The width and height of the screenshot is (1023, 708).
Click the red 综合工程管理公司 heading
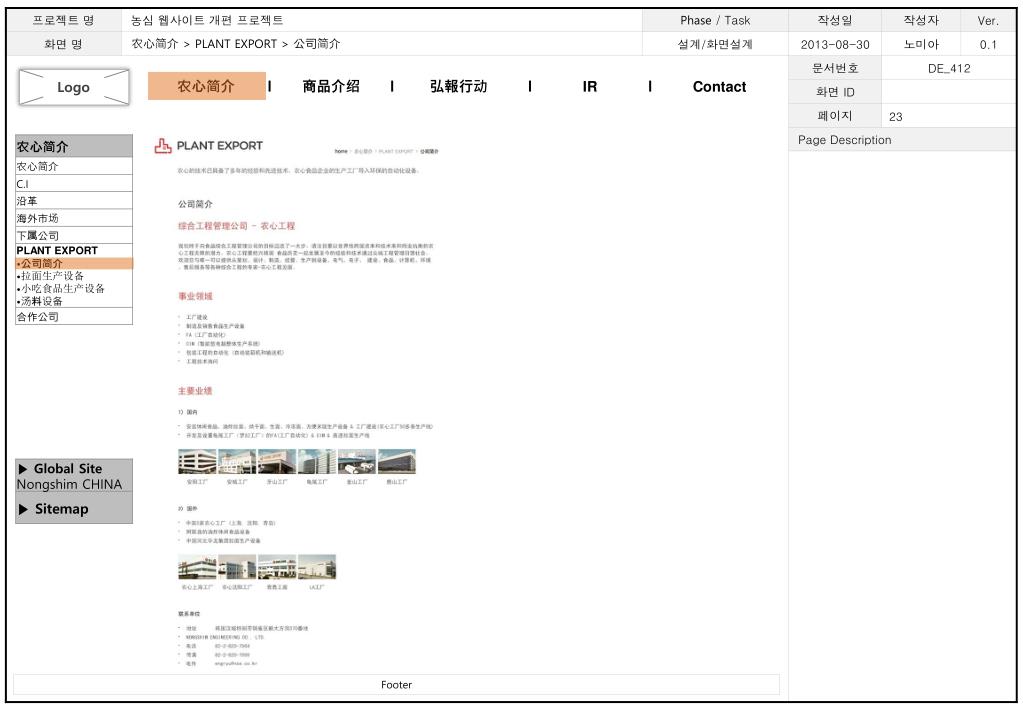click(236, 226)
